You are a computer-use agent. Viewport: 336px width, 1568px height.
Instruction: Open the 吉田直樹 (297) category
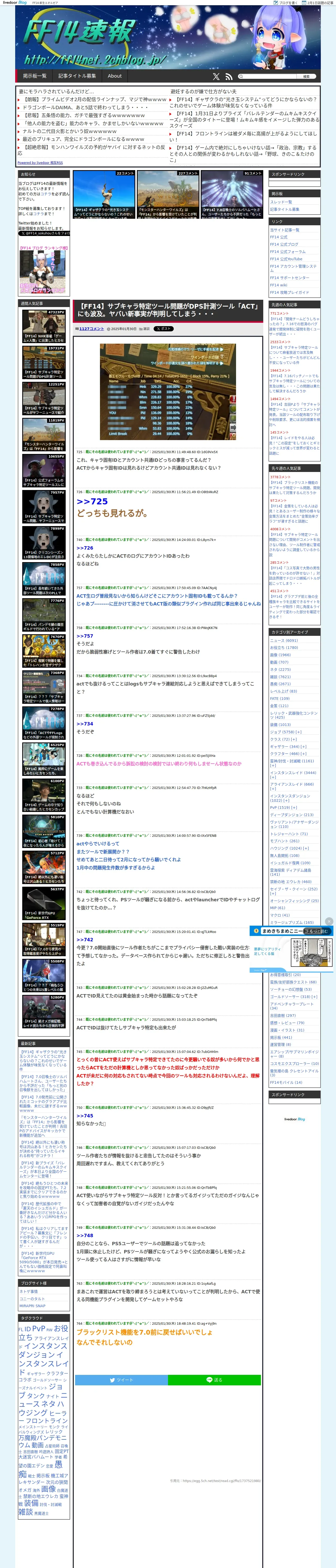[x=283, y=1015]
